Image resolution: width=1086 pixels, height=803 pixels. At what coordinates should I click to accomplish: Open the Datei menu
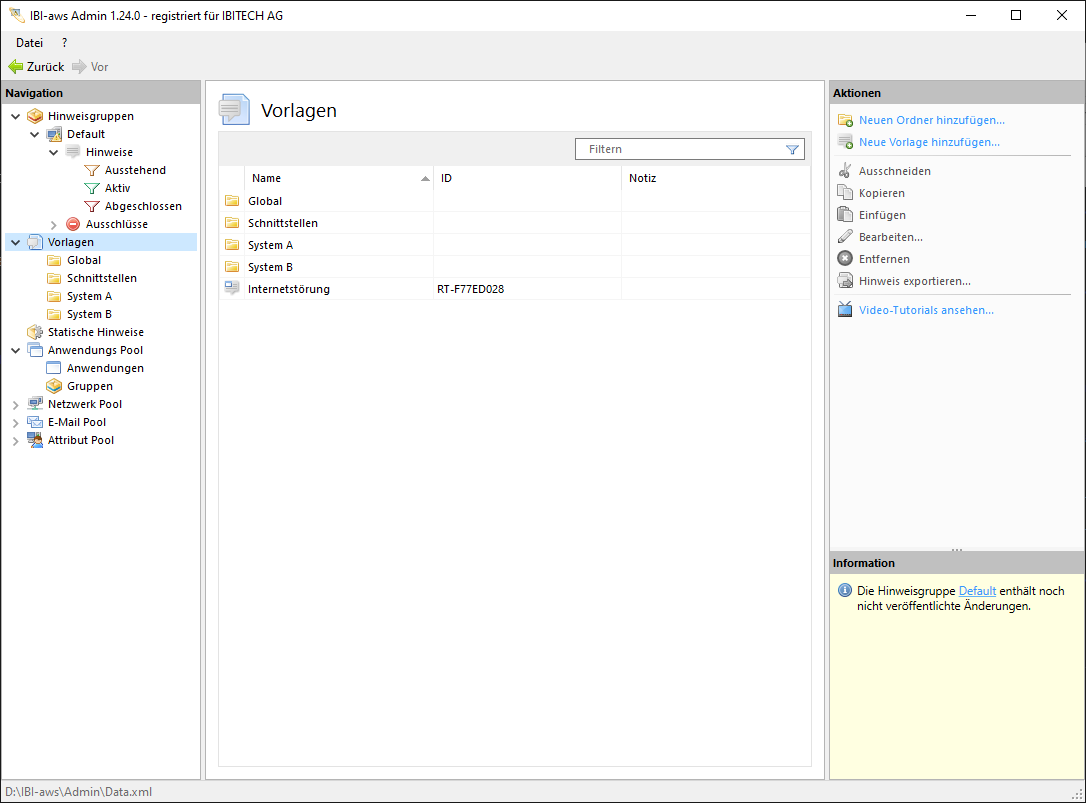pos(29,43)
